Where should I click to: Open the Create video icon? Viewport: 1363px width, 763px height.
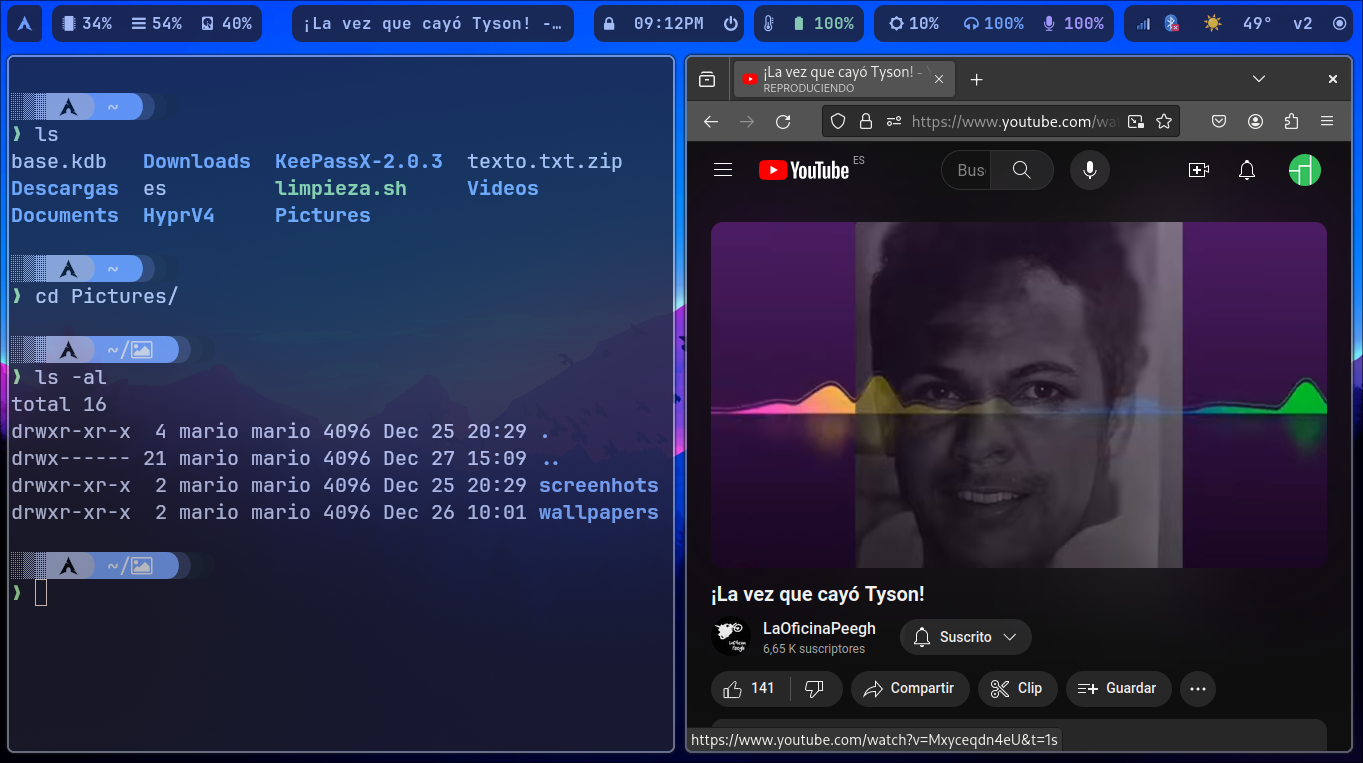[1198, 170]
